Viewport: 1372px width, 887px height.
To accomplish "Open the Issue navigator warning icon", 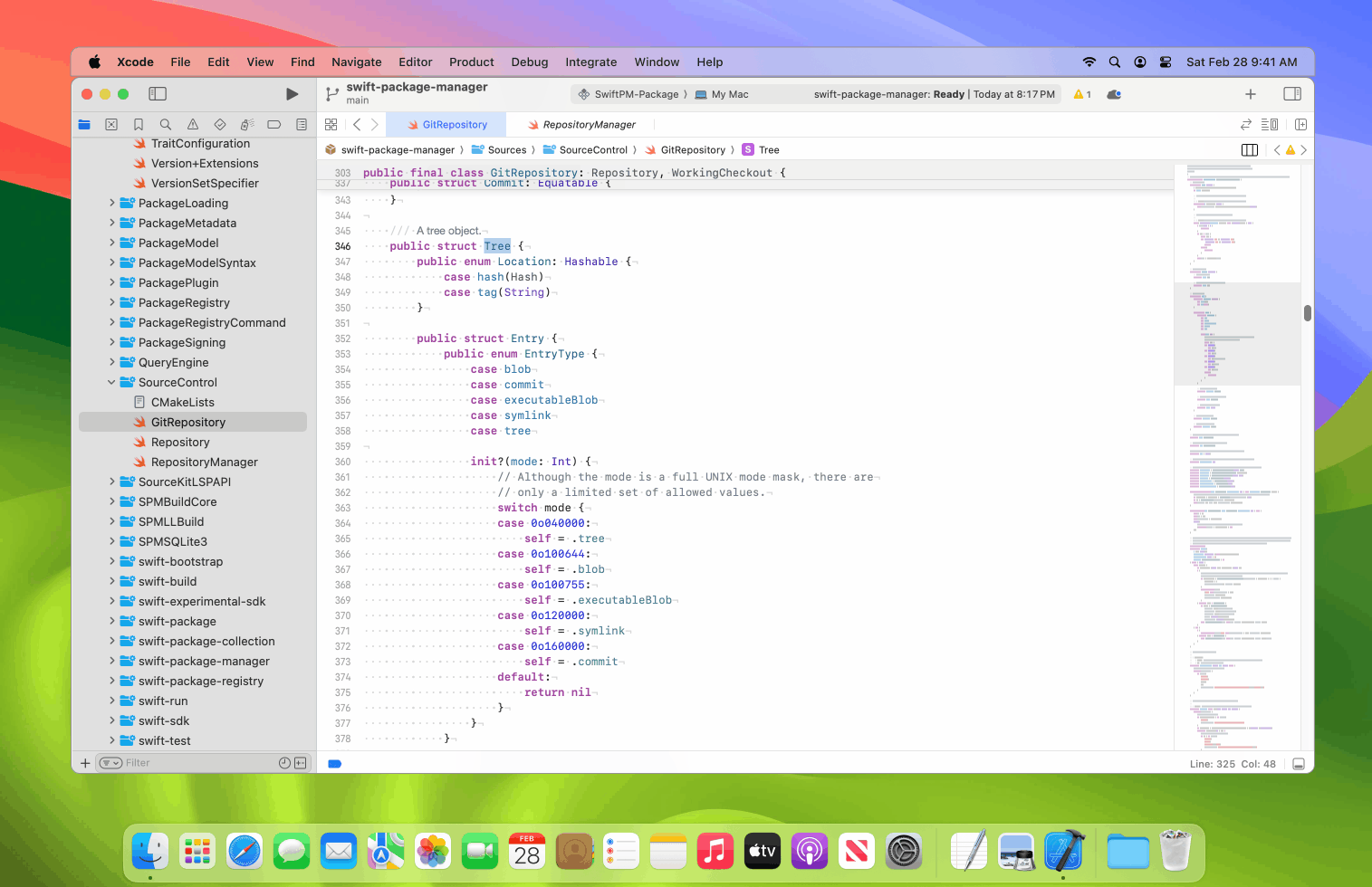I will click(x=193, y=124).
